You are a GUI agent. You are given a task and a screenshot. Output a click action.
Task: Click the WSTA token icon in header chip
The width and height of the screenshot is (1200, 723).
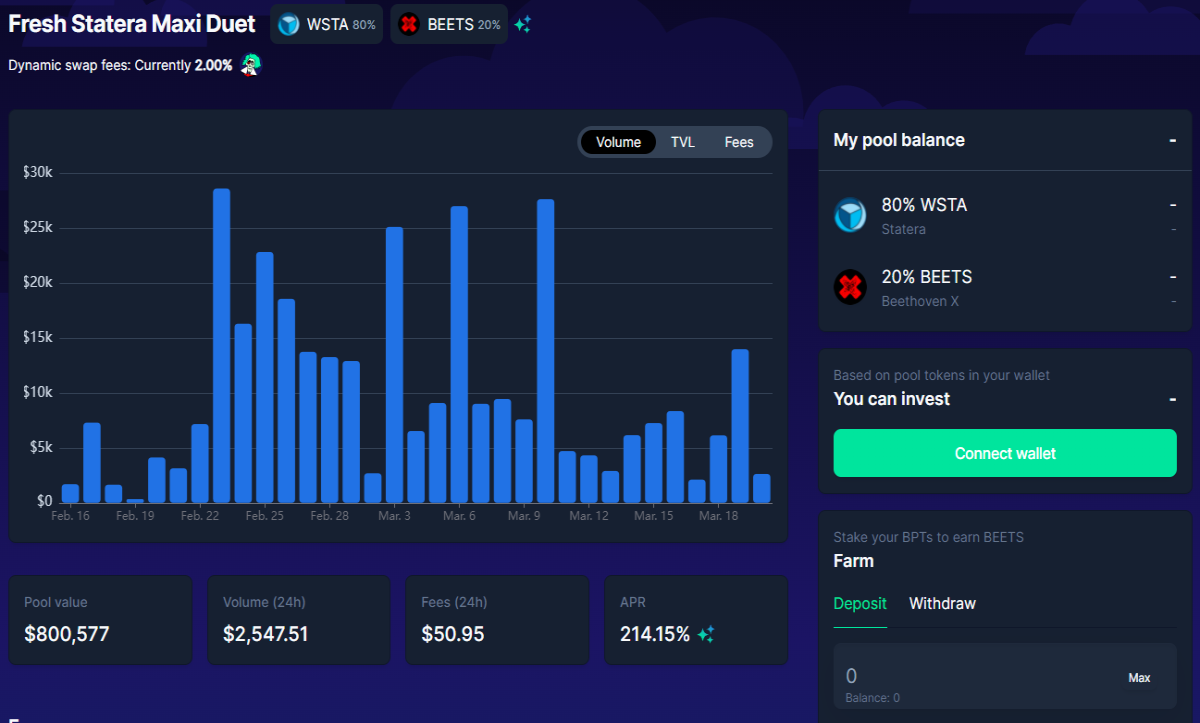pos(289,25)
